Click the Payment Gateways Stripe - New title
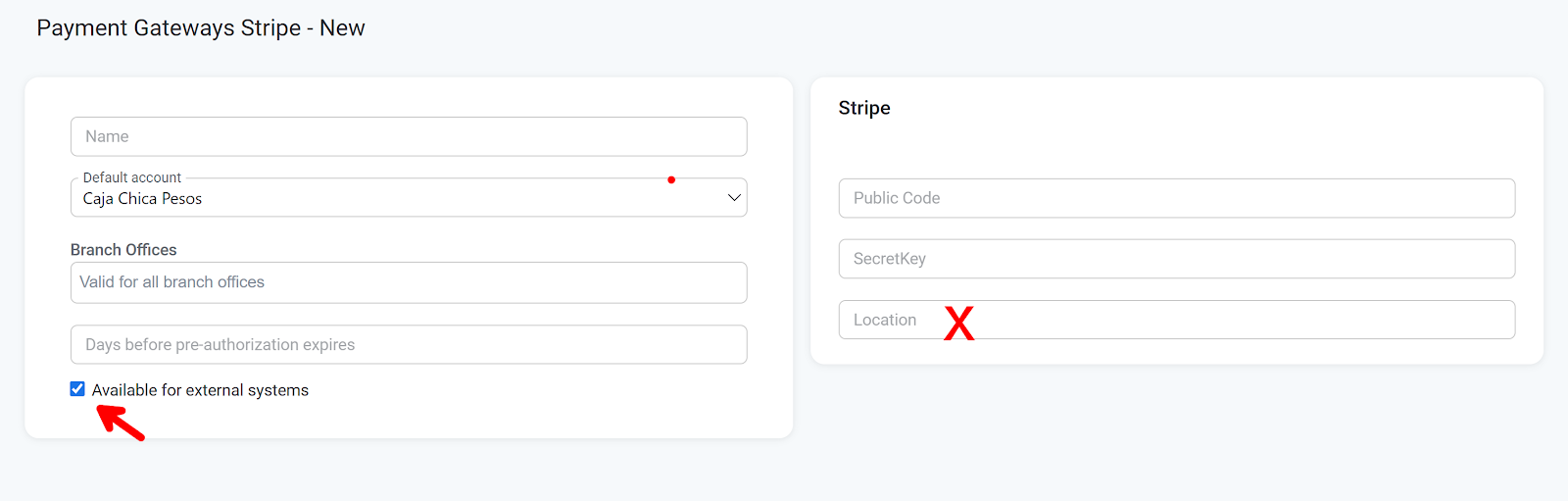 [201, 28]
